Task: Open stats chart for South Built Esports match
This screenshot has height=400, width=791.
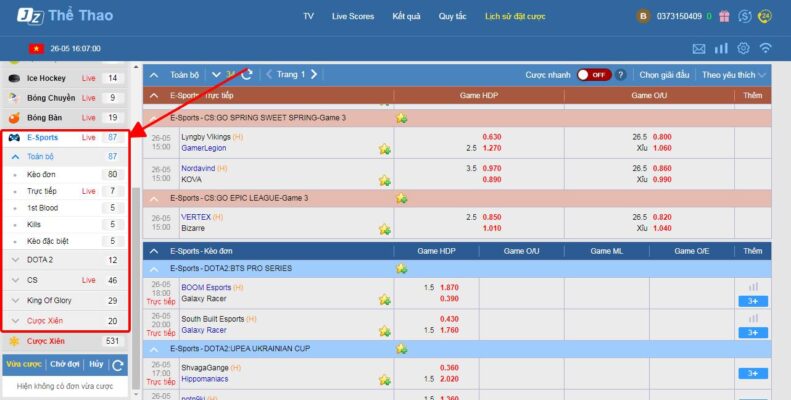Action: [x=753, y=318]
